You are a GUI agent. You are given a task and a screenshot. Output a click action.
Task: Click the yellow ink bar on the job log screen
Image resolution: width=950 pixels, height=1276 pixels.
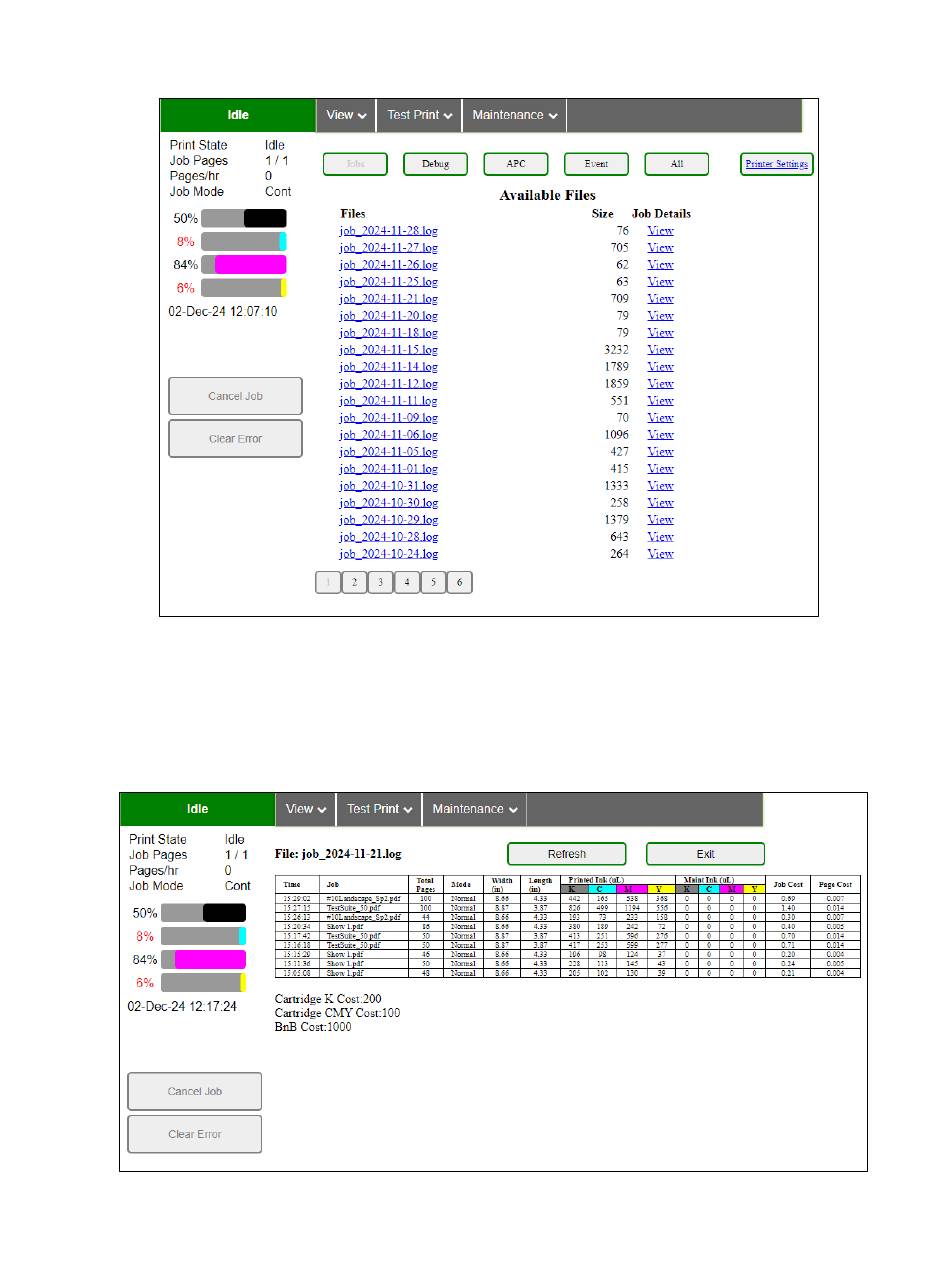[203, 982]
